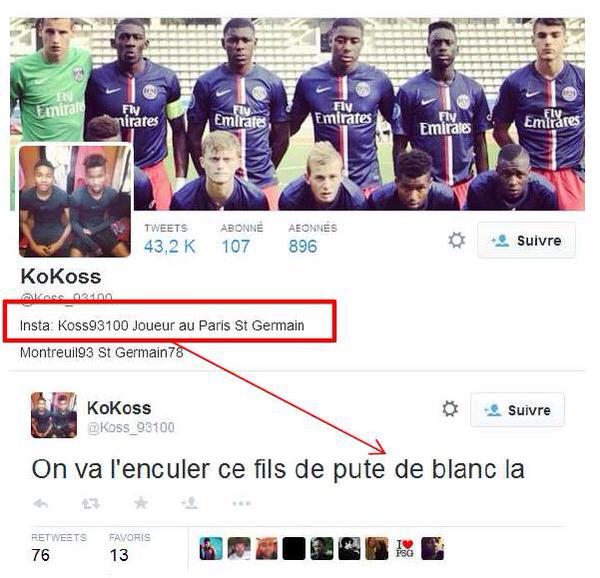Click the Suivre button in the profile header

526,241
